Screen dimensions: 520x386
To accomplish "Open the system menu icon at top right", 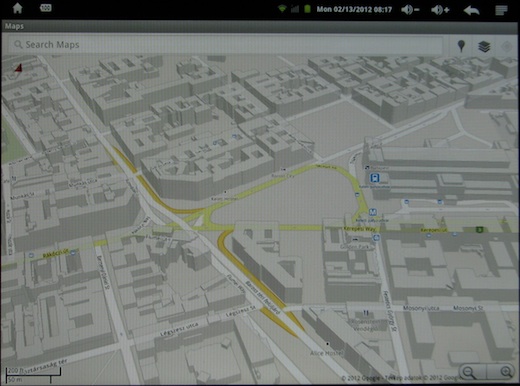I will (501, 10).
